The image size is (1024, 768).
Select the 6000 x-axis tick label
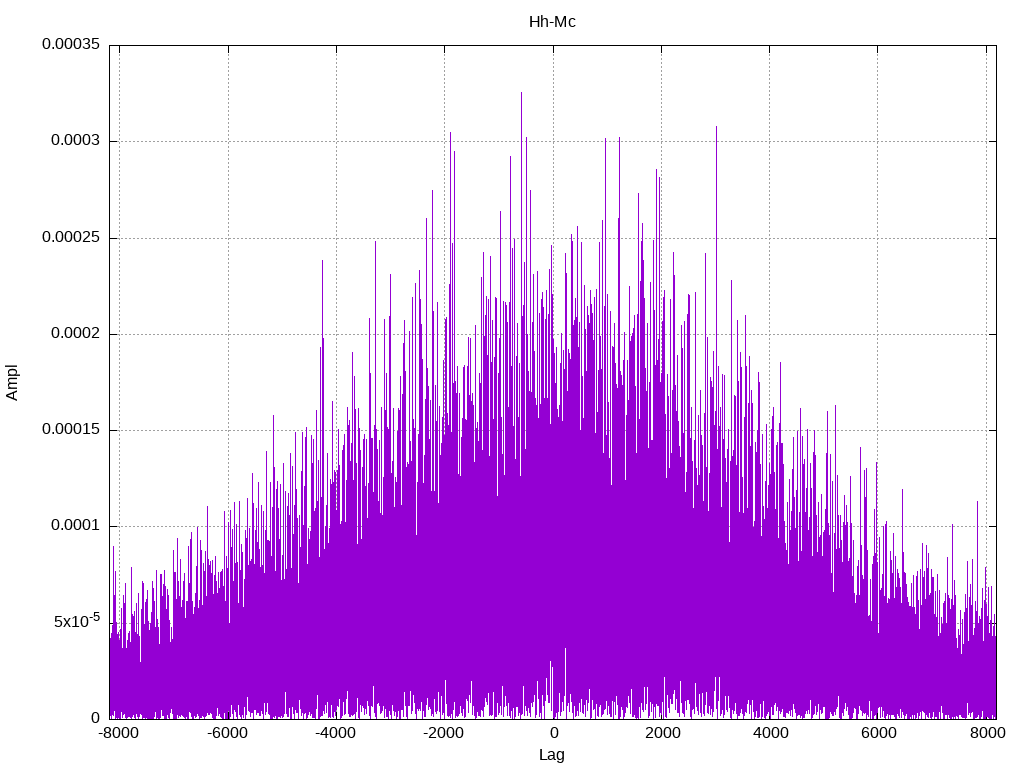[x=878, y=733]
